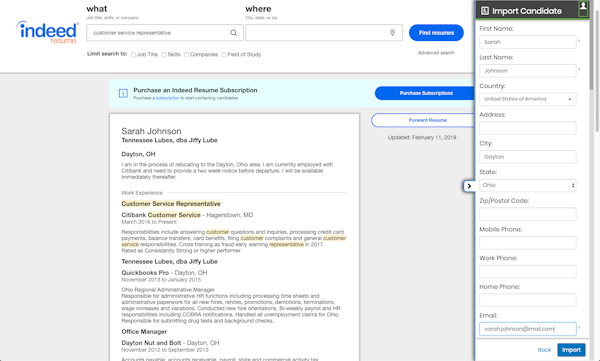
Task: Click the Email input field
Action: coord(528,329)
